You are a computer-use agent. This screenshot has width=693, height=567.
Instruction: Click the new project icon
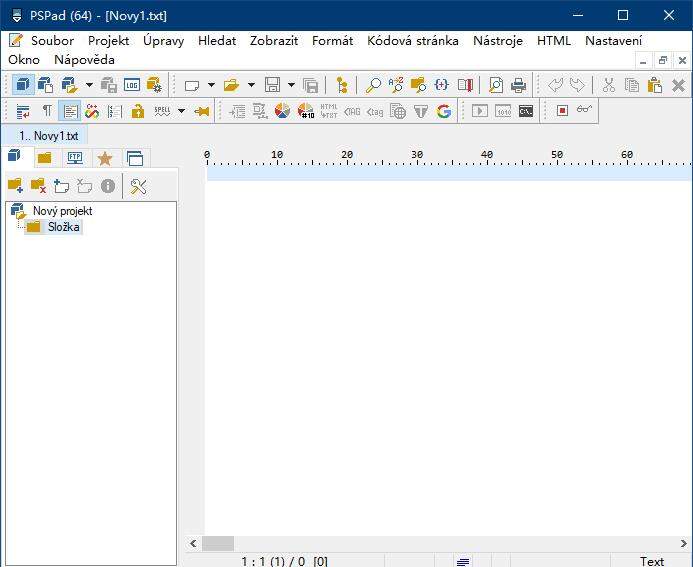(46, 84)
